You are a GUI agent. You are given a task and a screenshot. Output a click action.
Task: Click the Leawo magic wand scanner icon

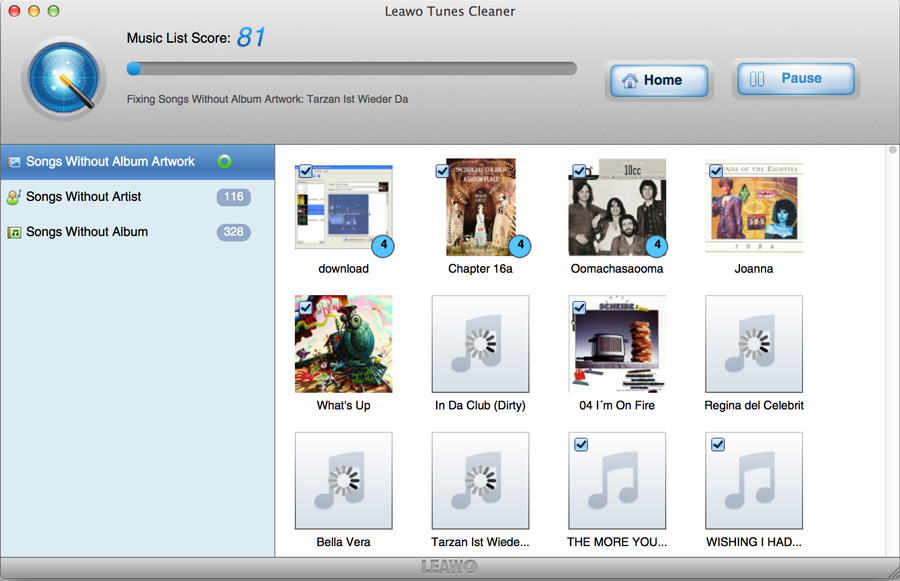coord(64,79)
